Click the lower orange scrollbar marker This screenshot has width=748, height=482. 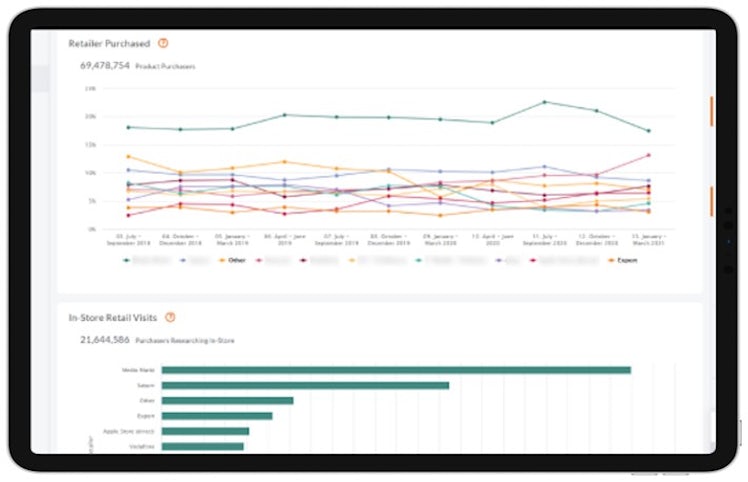pos(711,200)
